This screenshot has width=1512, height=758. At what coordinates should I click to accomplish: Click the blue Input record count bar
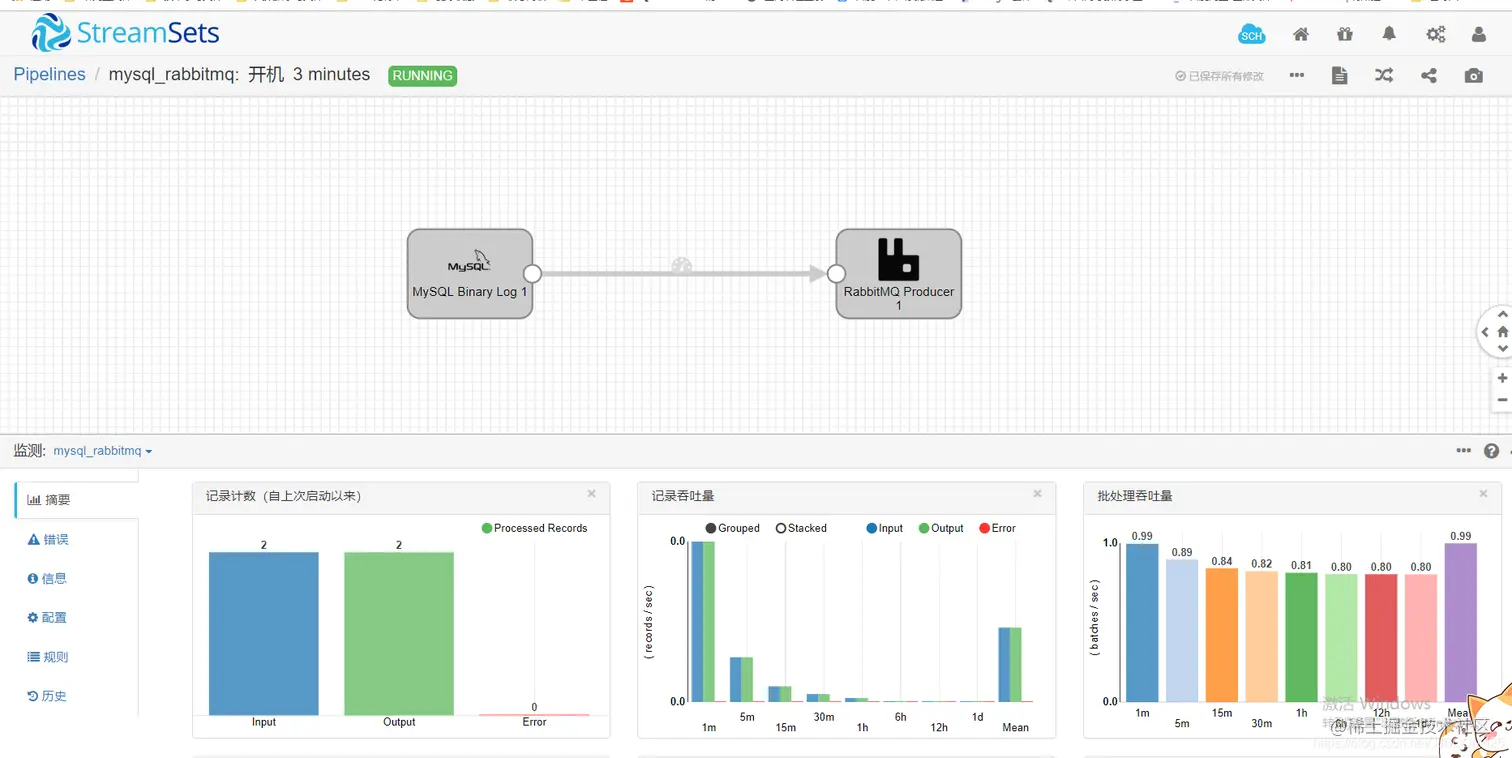tap(264, 633)
